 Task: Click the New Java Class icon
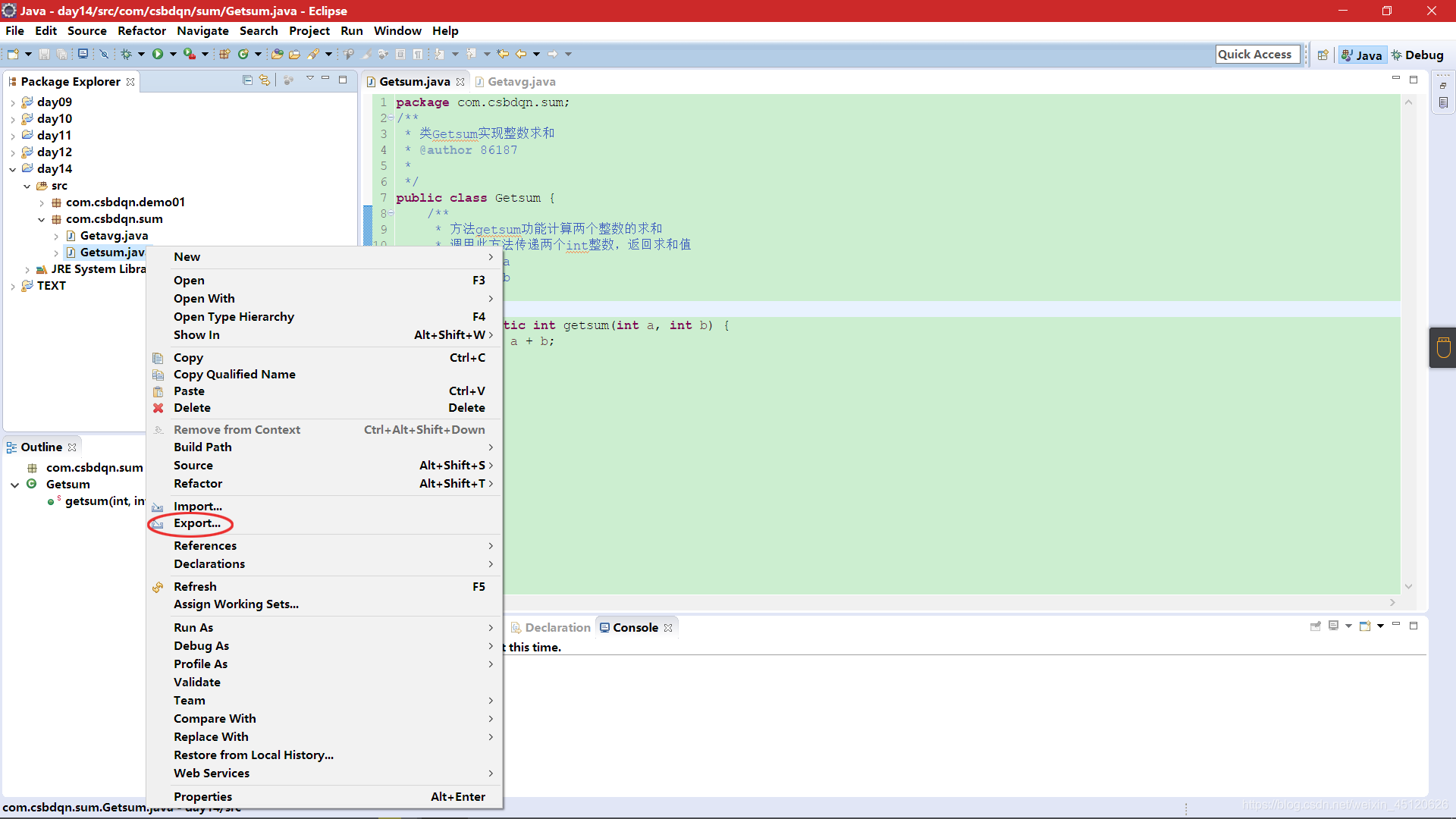(243, 54)
